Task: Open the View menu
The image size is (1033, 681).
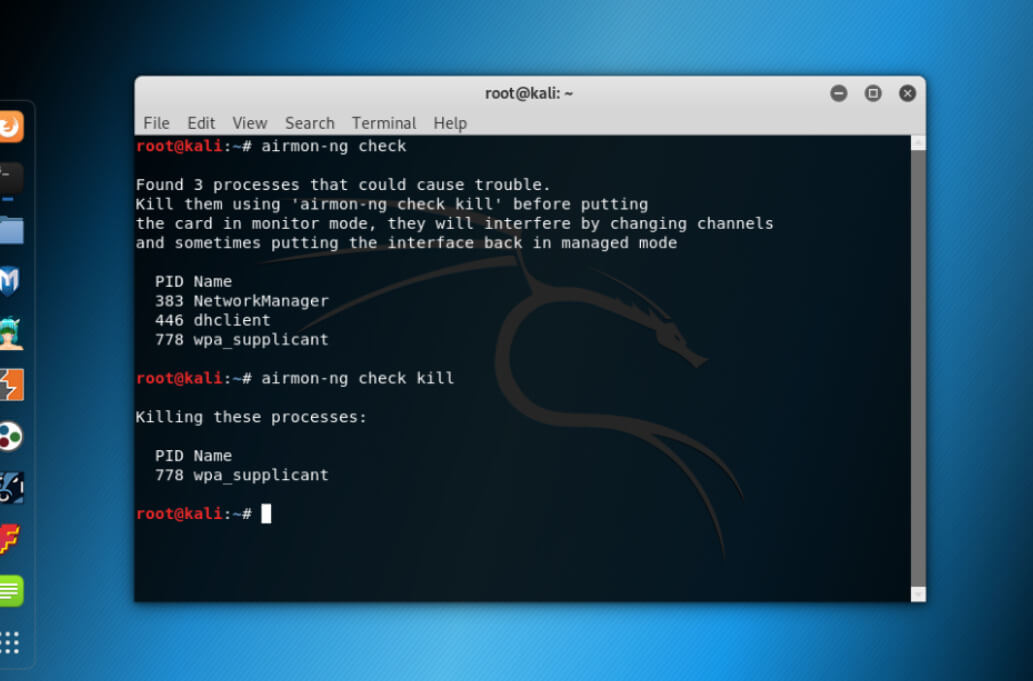Action: [250, 123]
